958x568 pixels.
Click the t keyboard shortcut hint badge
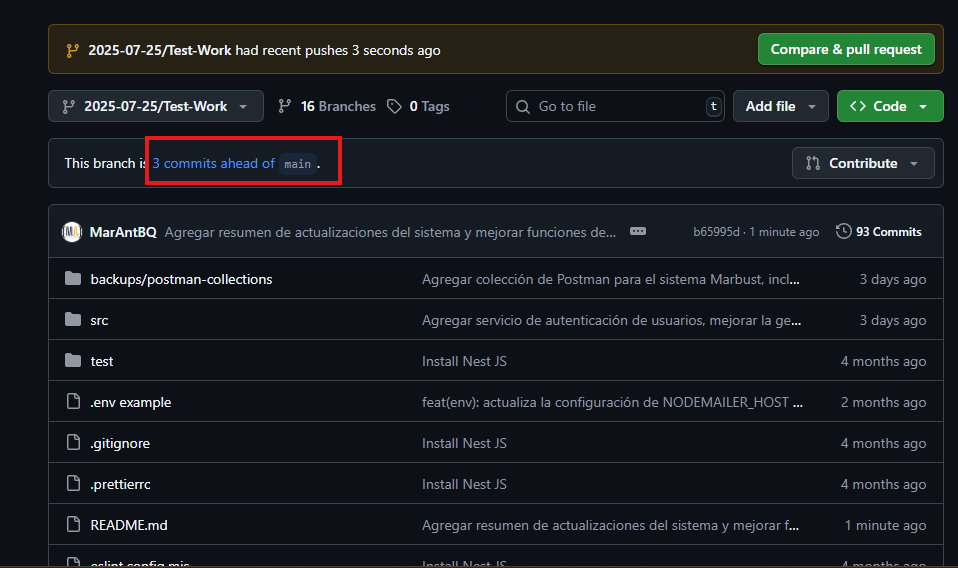[713, 106]
